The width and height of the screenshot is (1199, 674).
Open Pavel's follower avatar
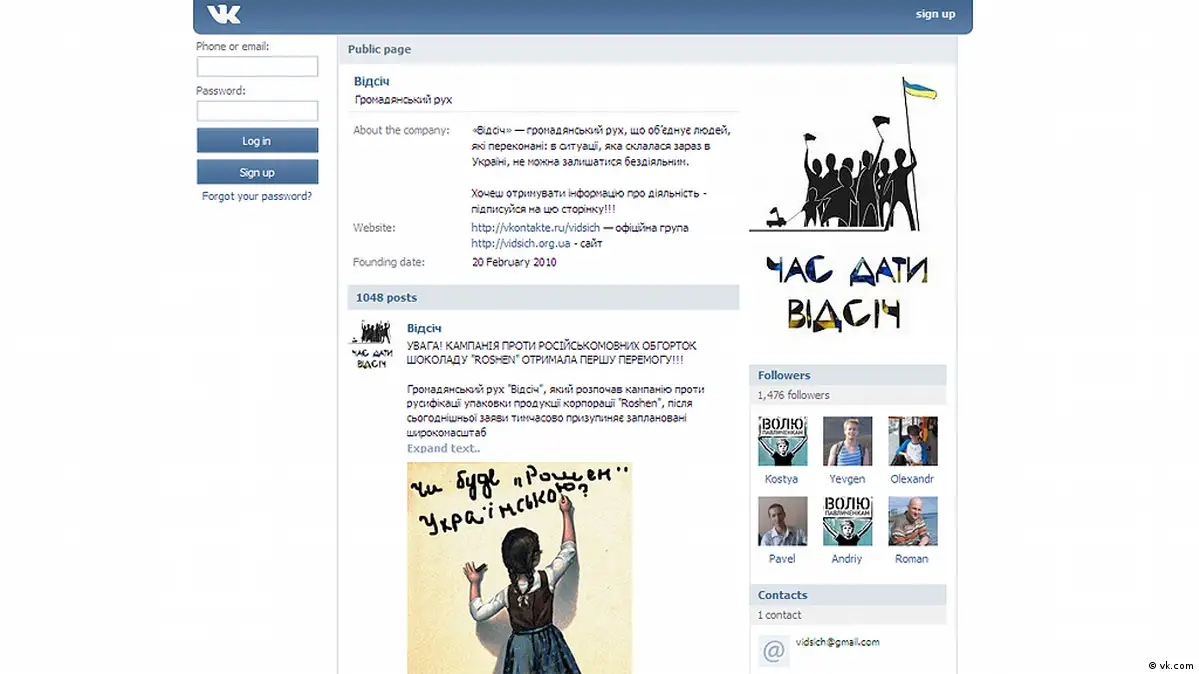click(782, 521)
